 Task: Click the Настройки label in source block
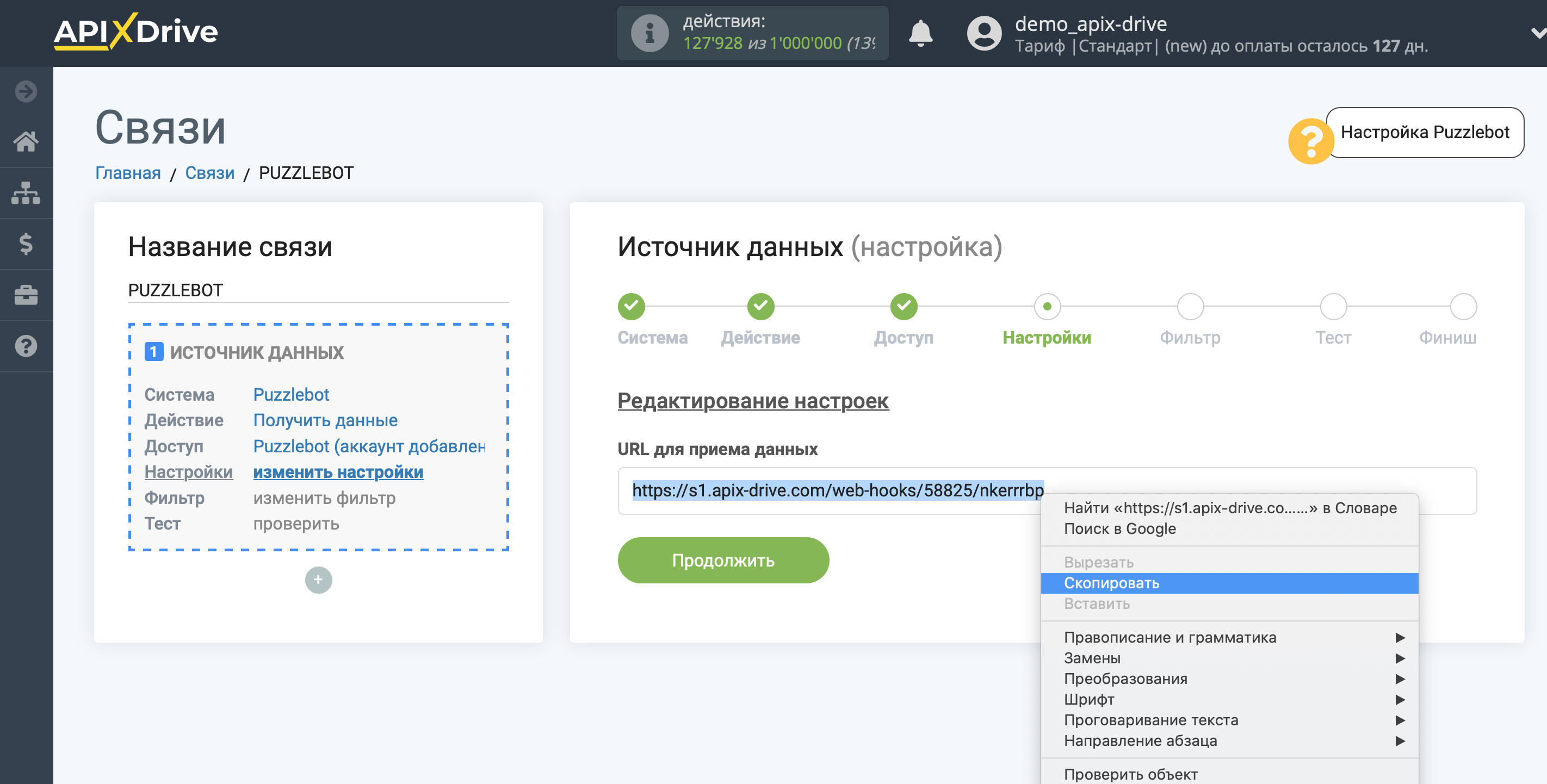(x=189, y=472)
